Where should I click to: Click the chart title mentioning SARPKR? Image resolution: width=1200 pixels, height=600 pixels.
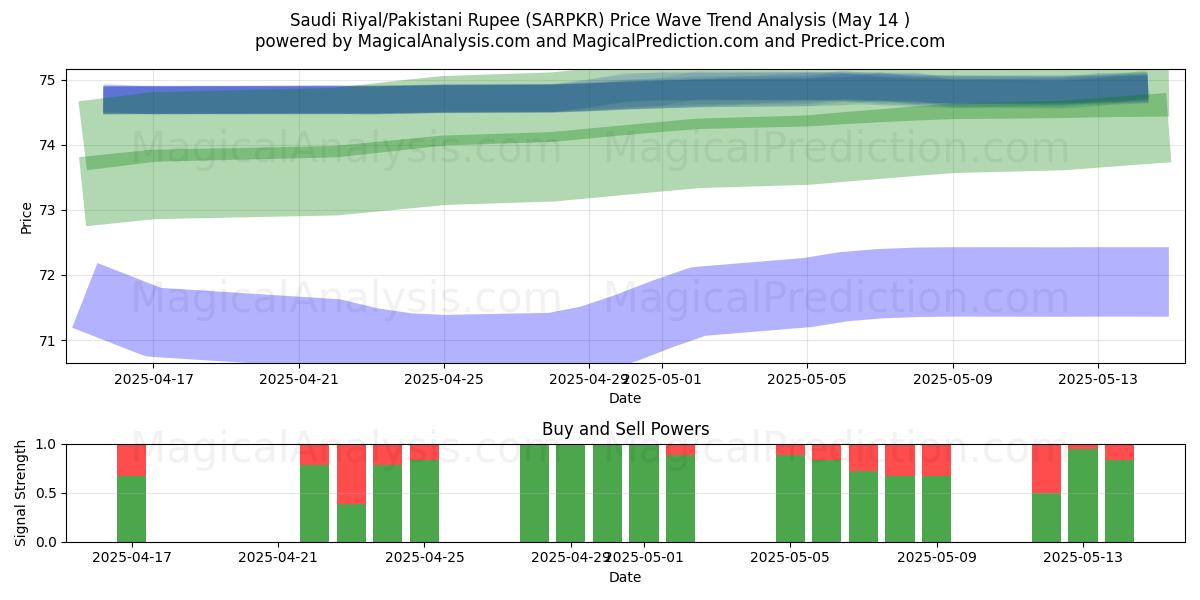pyautogui.click(x=600, y=19)
